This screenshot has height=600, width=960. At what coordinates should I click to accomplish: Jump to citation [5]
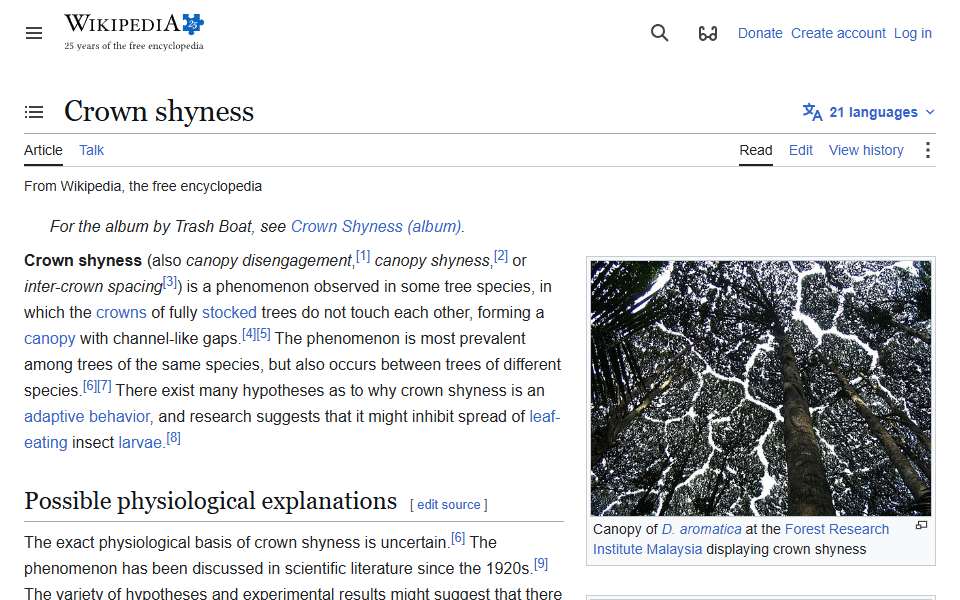pos(263,334)
